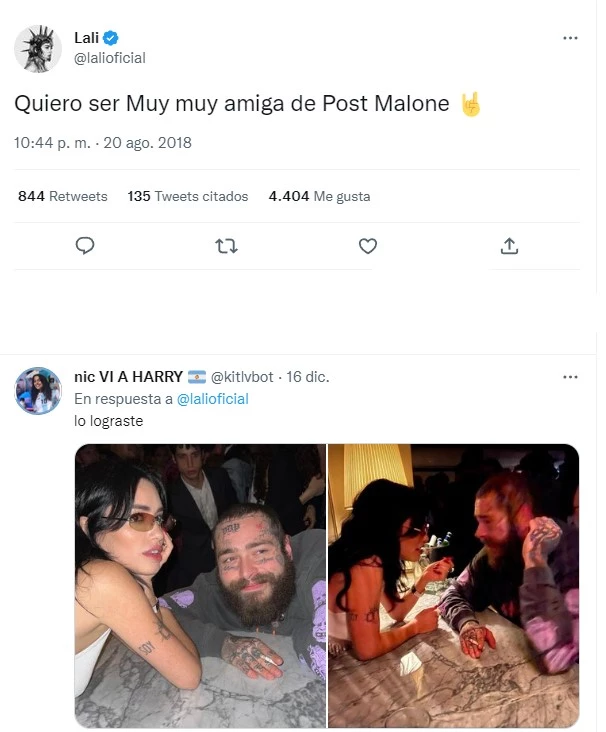Screen dimensions: 606x732
Task: Expand more options on the reply tweet
Action: click(x=570, y=377)
